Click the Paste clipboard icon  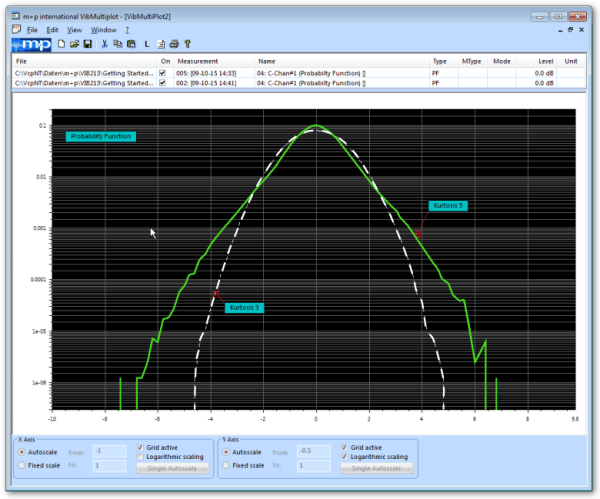[131, 44]
